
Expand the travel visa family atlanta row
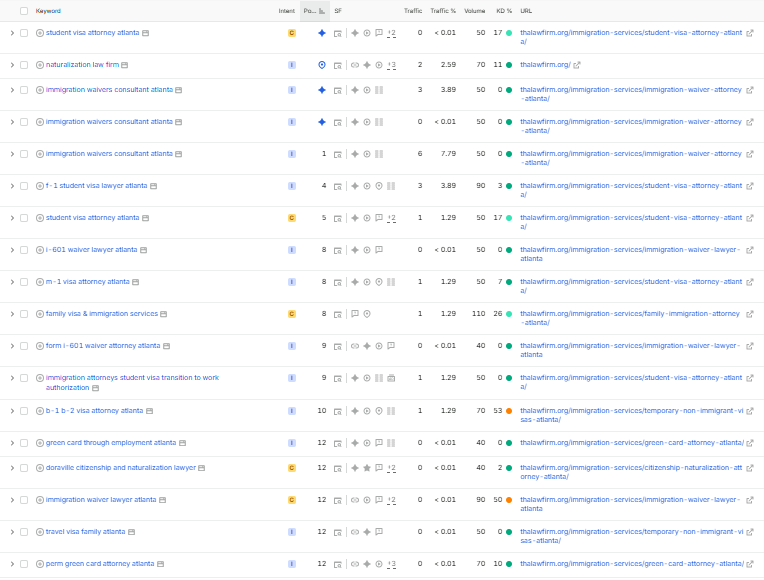click(x=12, y=532)
